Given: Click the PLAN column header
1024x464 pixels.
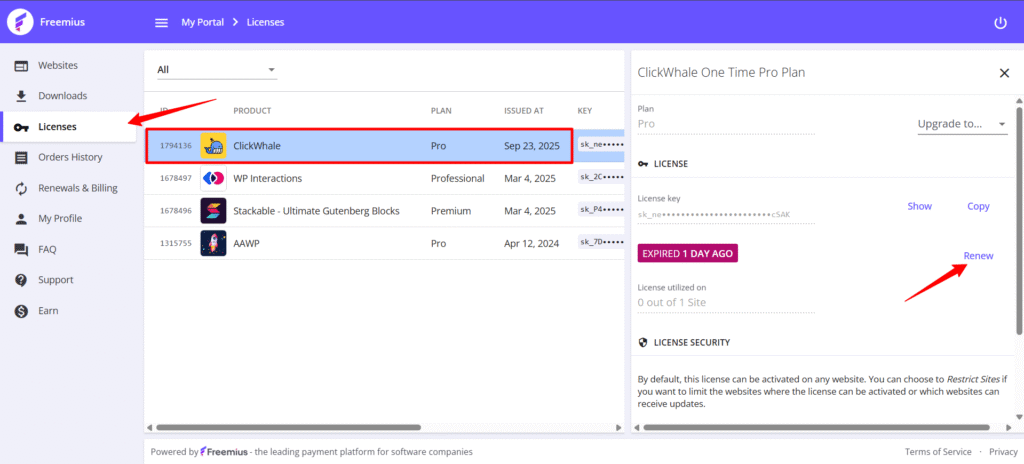Looking at the screenshot, I should 441,111.
